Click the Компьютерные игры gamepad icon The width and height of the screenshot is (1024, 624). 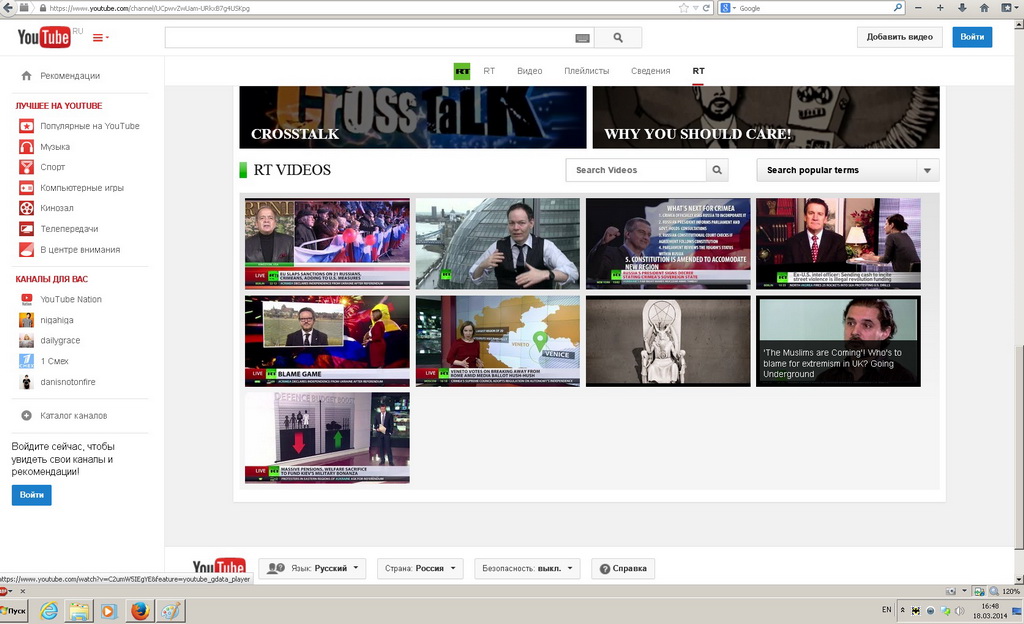[x=26, y=188]
